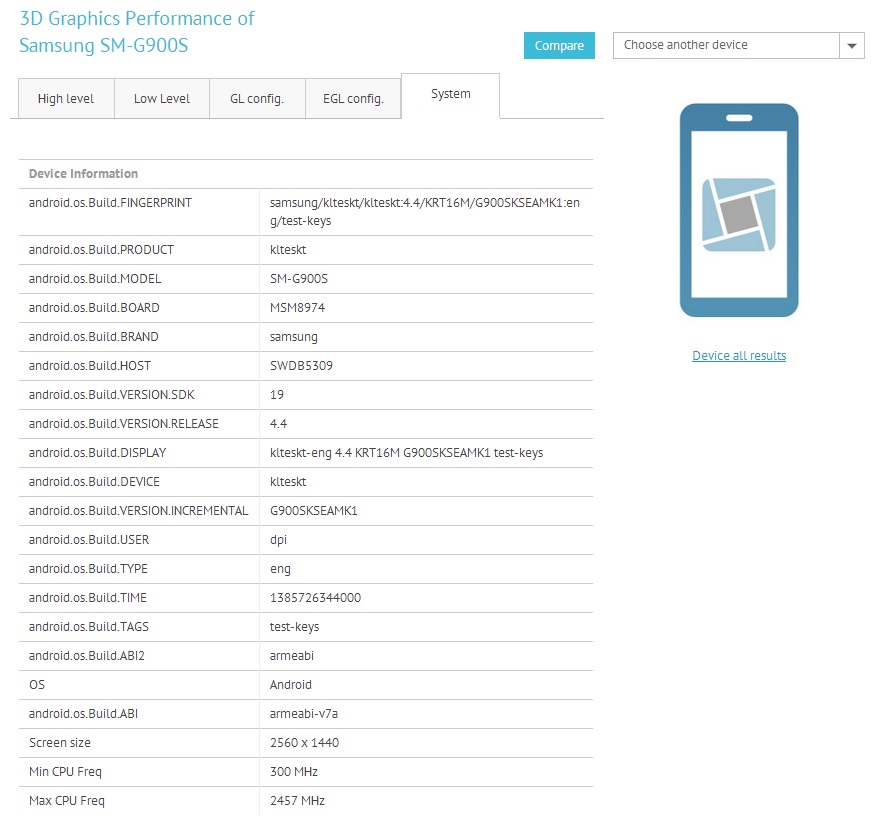884x822 pixels.
Task: Click the android.os.Build.ABI label
Action: click(x=83, y=714)
